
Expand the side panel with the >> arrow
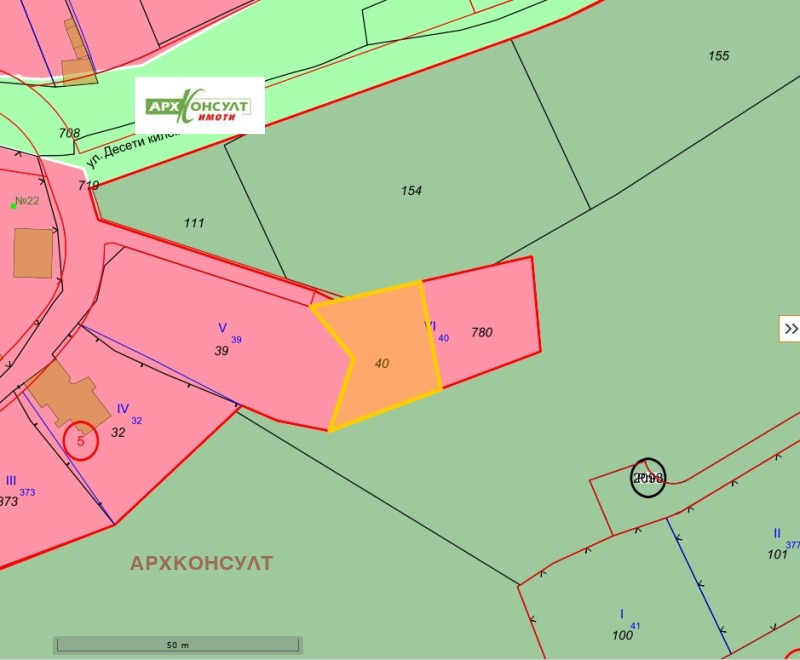click(790, 328)
